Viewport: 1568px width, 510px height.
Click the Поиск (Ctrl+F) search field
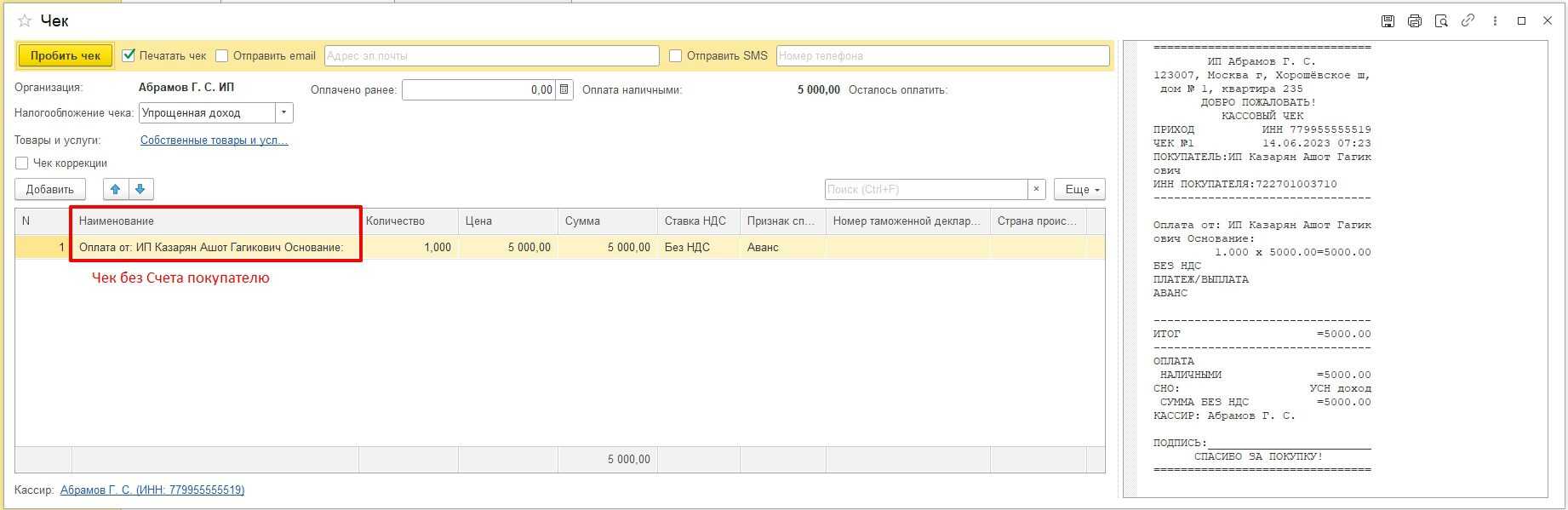click(x=926, y=189)
